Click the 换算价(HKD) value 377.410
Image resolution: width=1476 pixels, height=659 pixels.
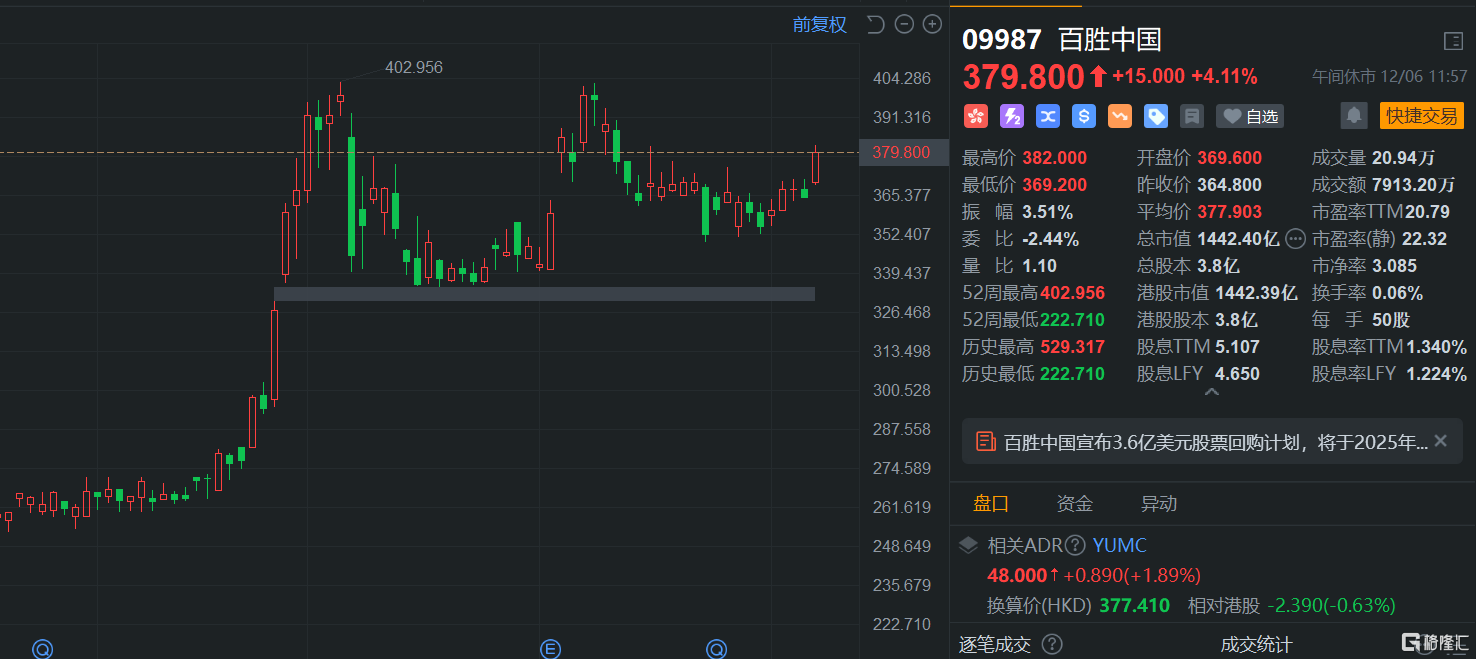coord(1134,605)
